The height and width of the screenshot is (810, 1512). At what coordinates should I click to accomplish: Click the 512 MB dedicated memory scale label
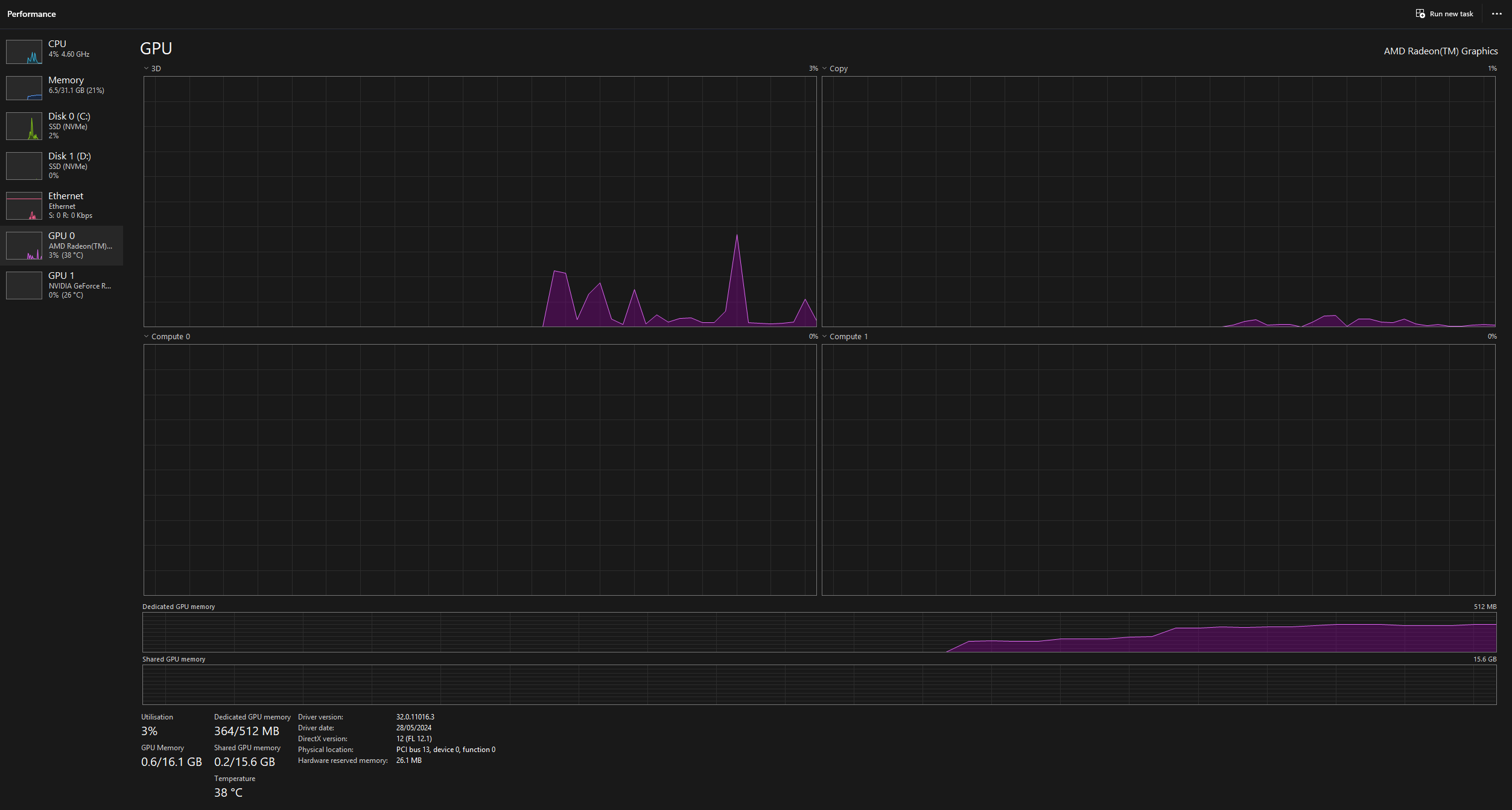(x=1485, y=607)
